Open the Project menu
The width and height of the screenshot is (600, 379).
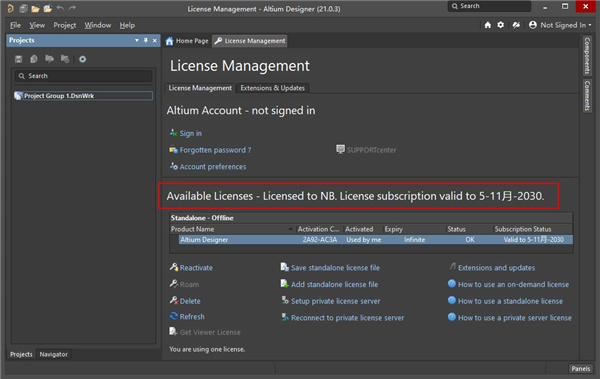click(65, 25)
